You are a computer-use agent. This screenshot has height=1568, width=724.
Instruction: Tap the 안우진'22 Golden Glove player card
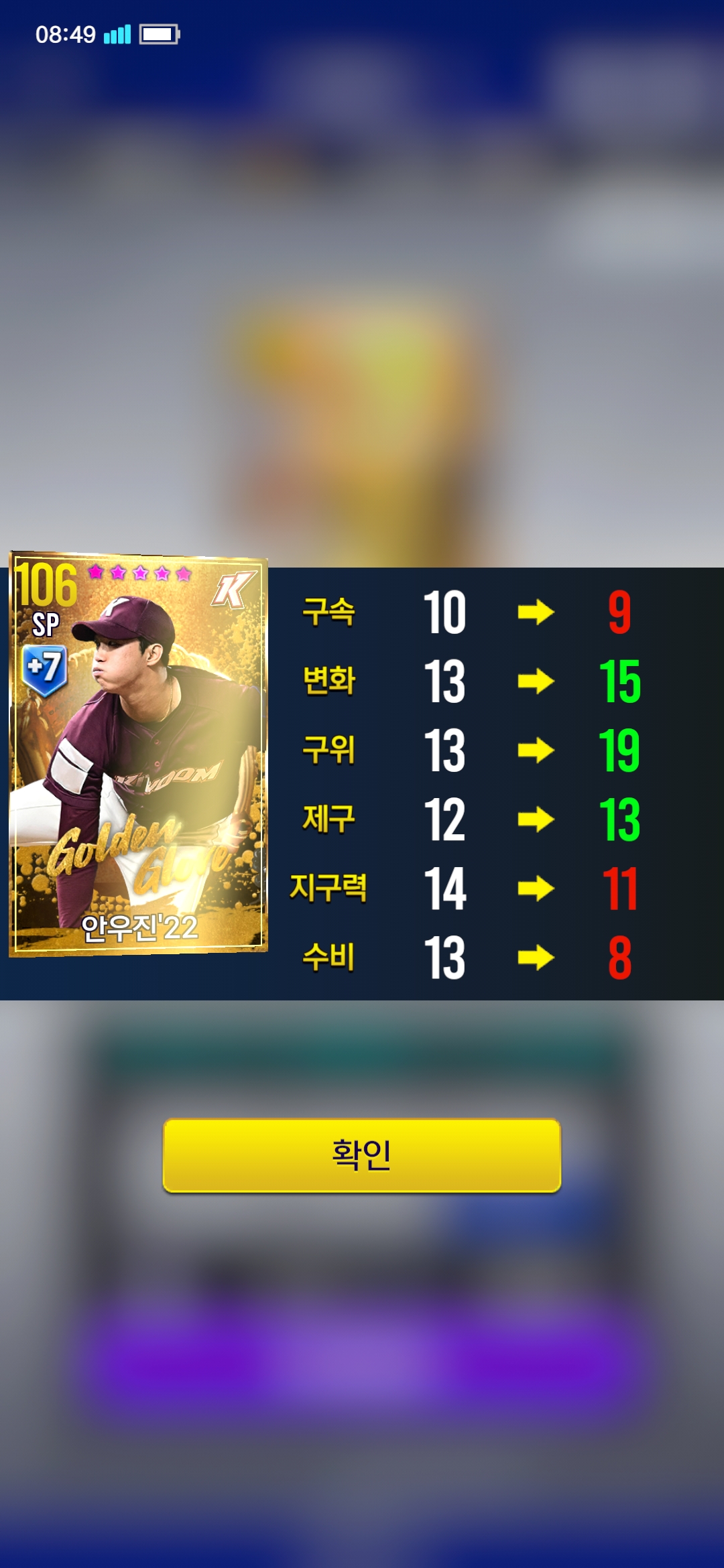[138, 754]
